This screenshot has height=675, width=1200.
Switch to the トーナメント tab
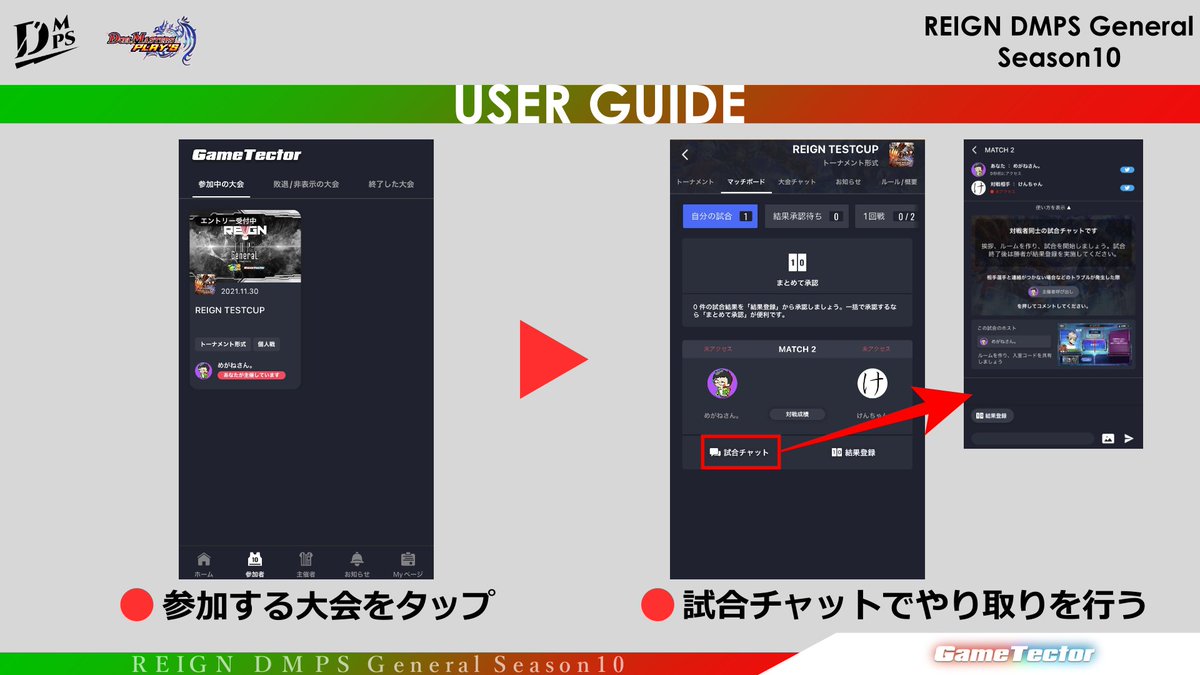(x=695, y=182)
